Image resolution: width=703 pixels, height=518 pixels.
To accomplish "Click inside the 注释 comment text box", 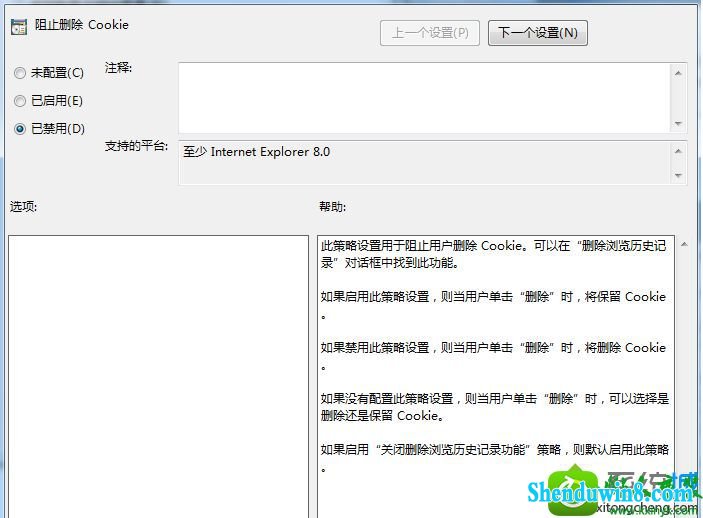I will tap(424, 98).
